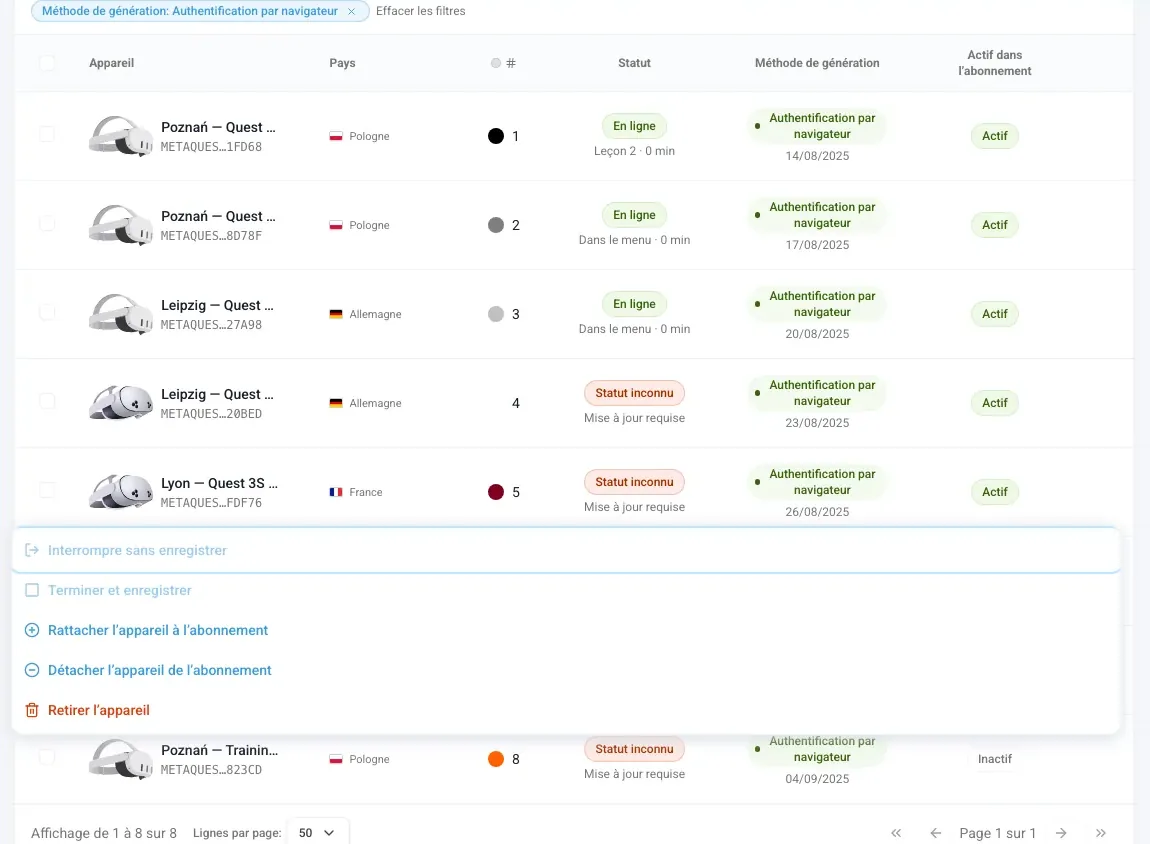Toggle the select-all checkbox in the table header
Screen dimensions: 1150x844
[x=47, y=63]
